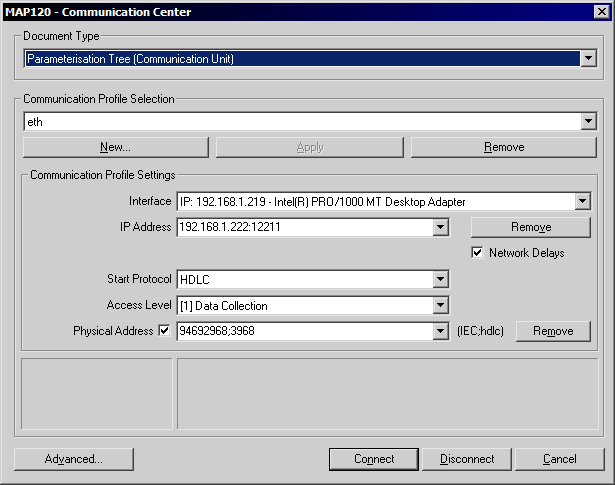Screen dimensions: 615x485
Task: Click into the Physical Address value field
Action: tap(303, 331)
